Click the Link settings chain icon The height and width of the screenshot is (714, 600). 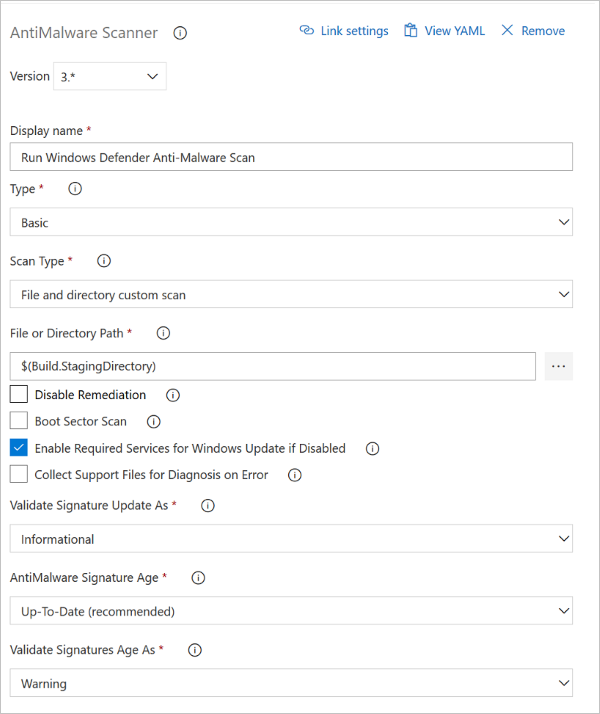click(307, 30)
